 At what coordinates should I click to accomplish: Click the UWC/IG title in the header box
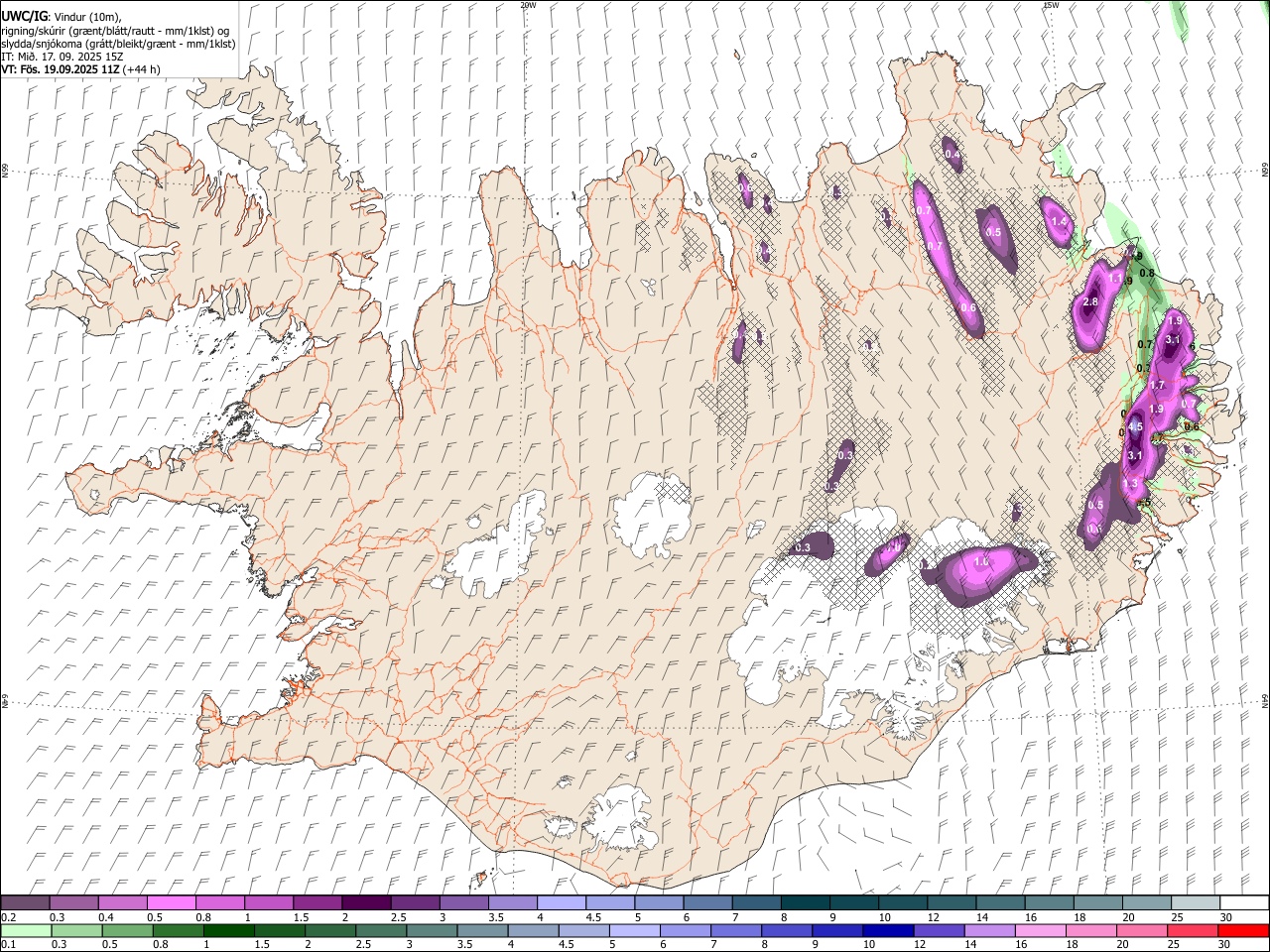pyautogui.click(x=23, y=17)
